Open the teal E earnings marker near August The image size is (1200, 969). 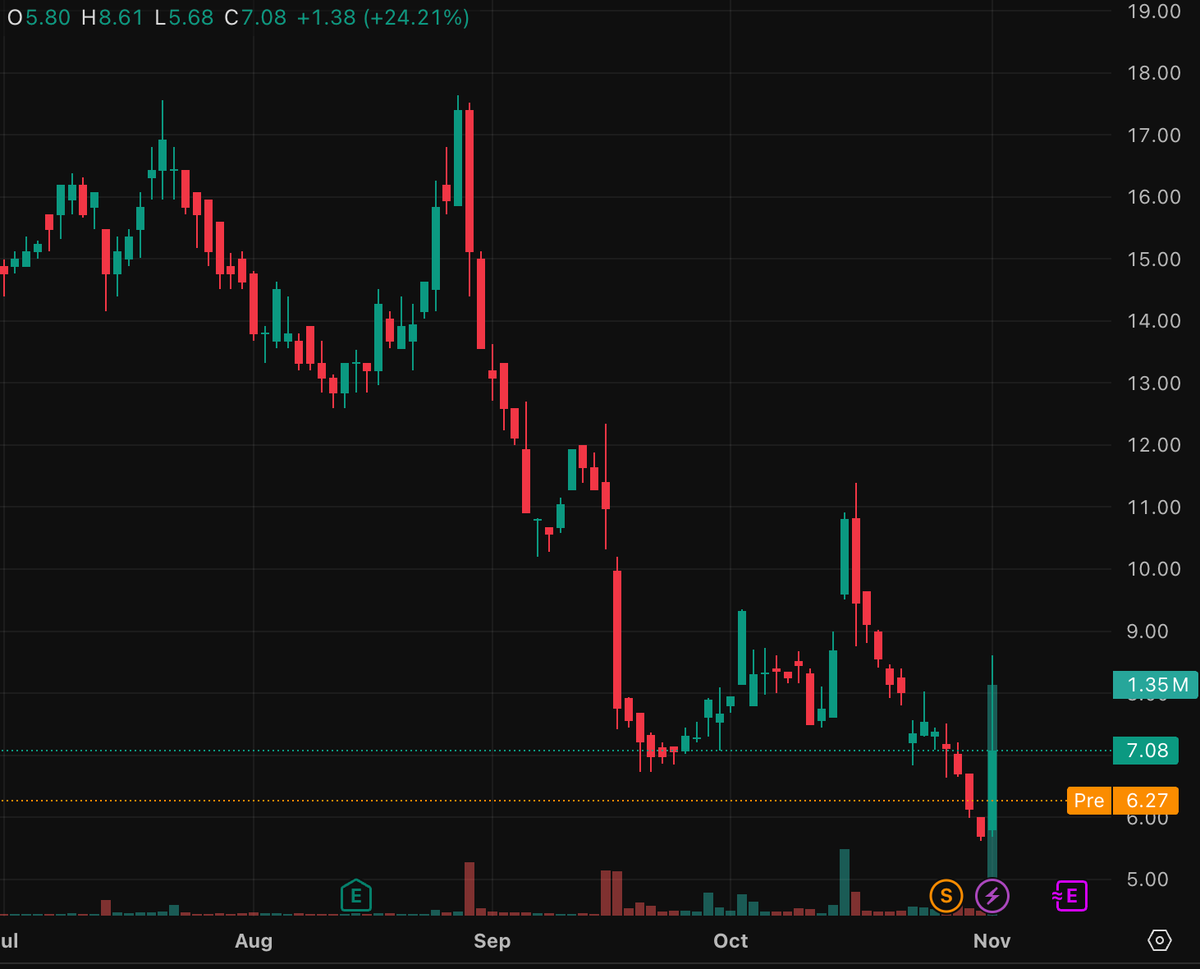(x=356, y=896)
